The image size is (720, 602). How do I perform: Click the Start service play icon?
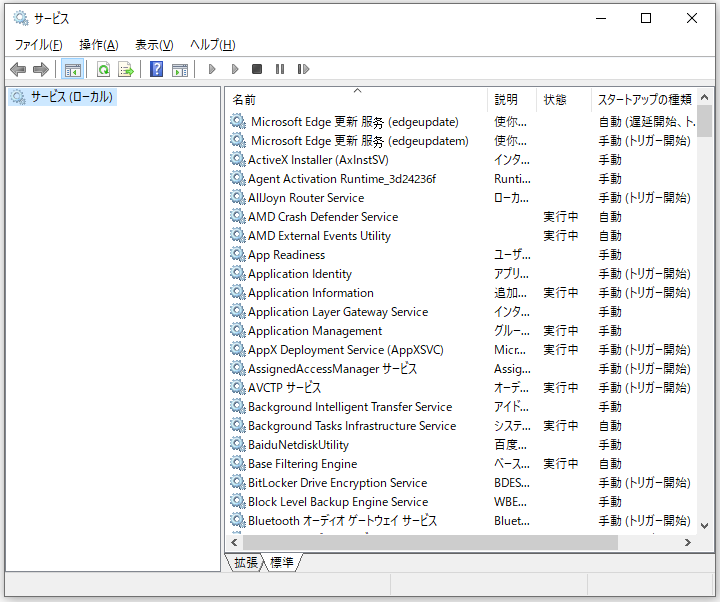click(212, 69)
